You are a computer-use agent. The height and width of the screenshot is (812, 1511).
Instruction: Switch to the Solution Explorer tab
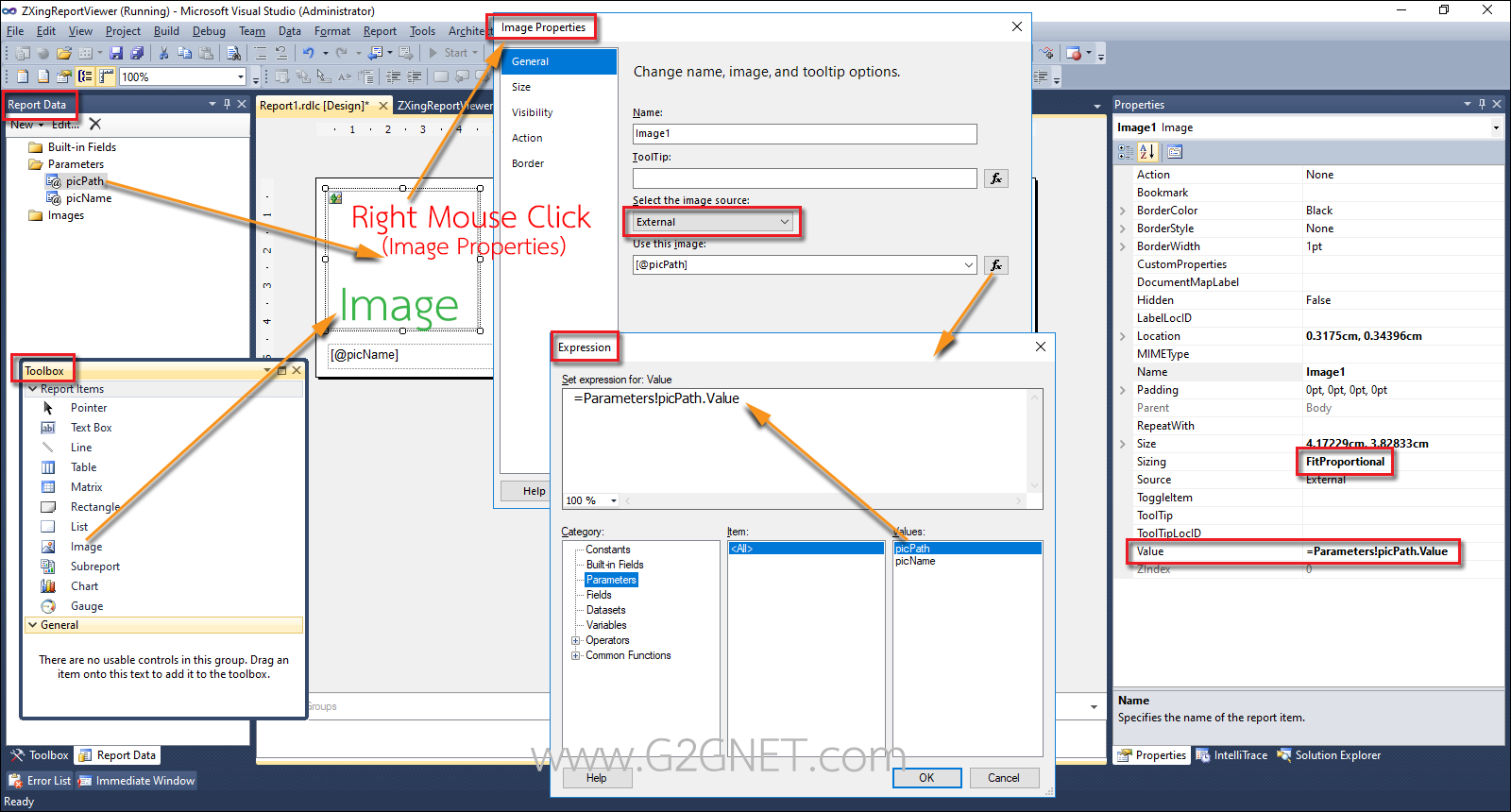[1329, 755]
